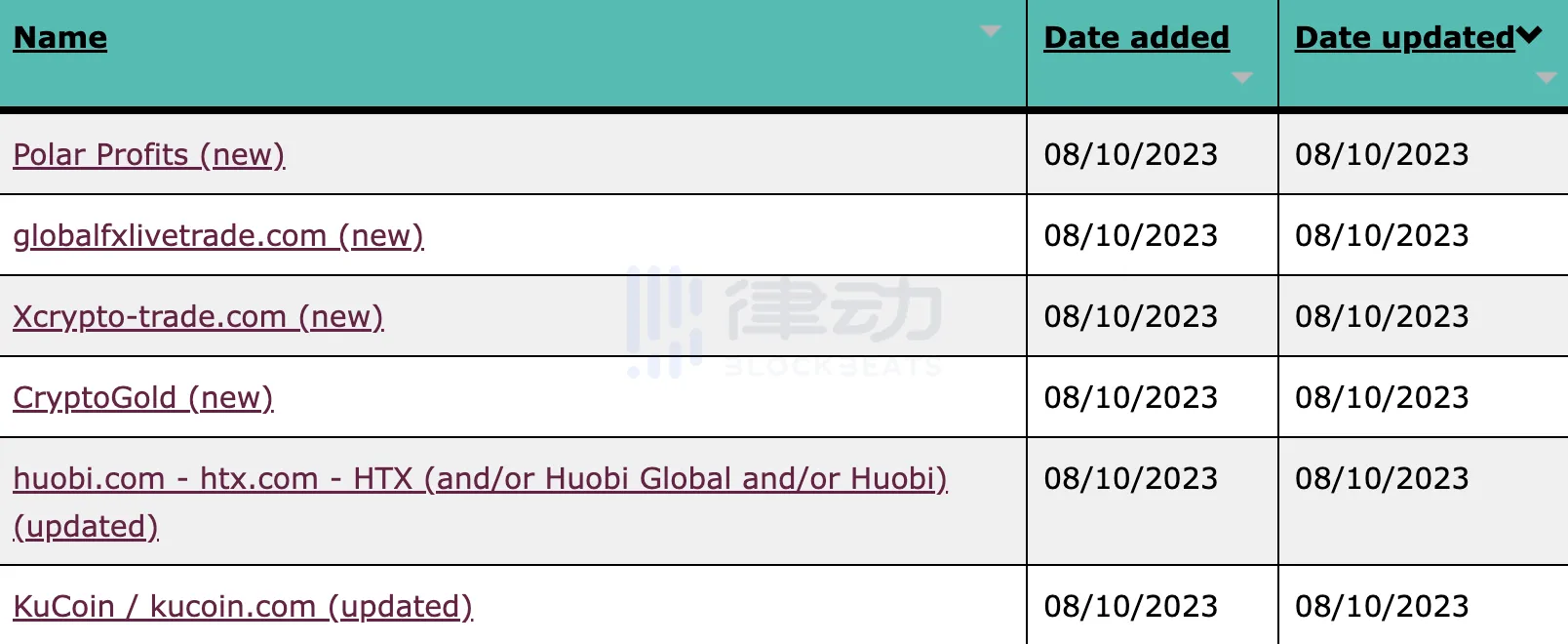Select huobi.com date added cell
Screen dimensions: 1568x644
pos(1153,502)
